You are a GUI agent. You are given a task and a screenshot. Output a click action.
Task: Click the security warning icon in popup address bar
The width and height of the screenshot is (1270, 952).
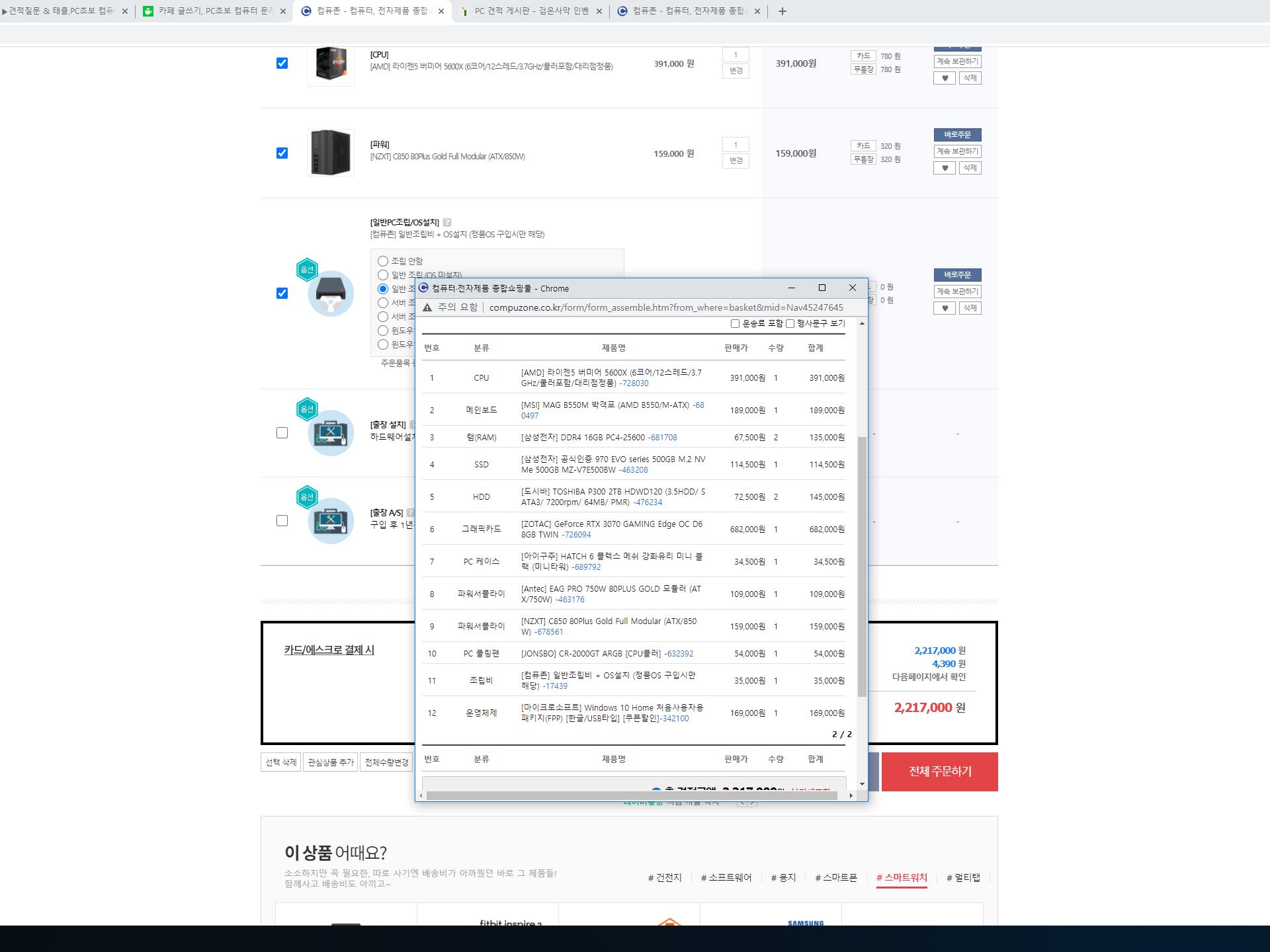[427, 307]
